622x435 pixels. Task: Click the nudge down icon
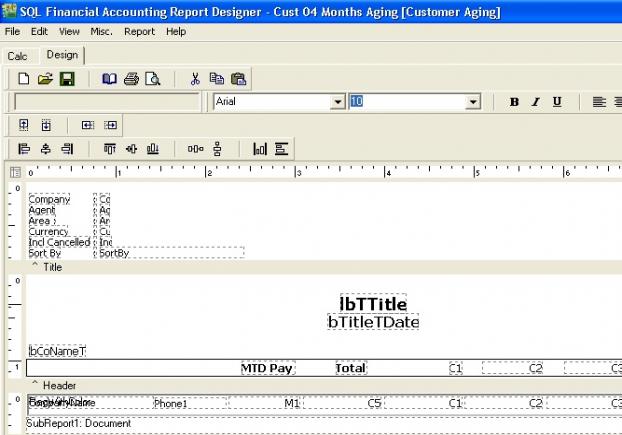[46, 125]
